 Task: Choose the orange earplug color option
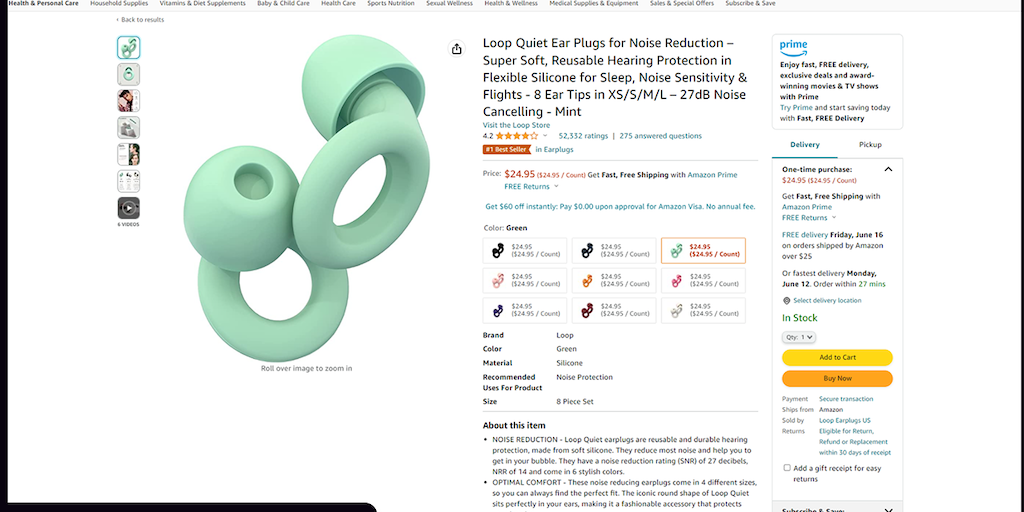click(x=614, y=281)
